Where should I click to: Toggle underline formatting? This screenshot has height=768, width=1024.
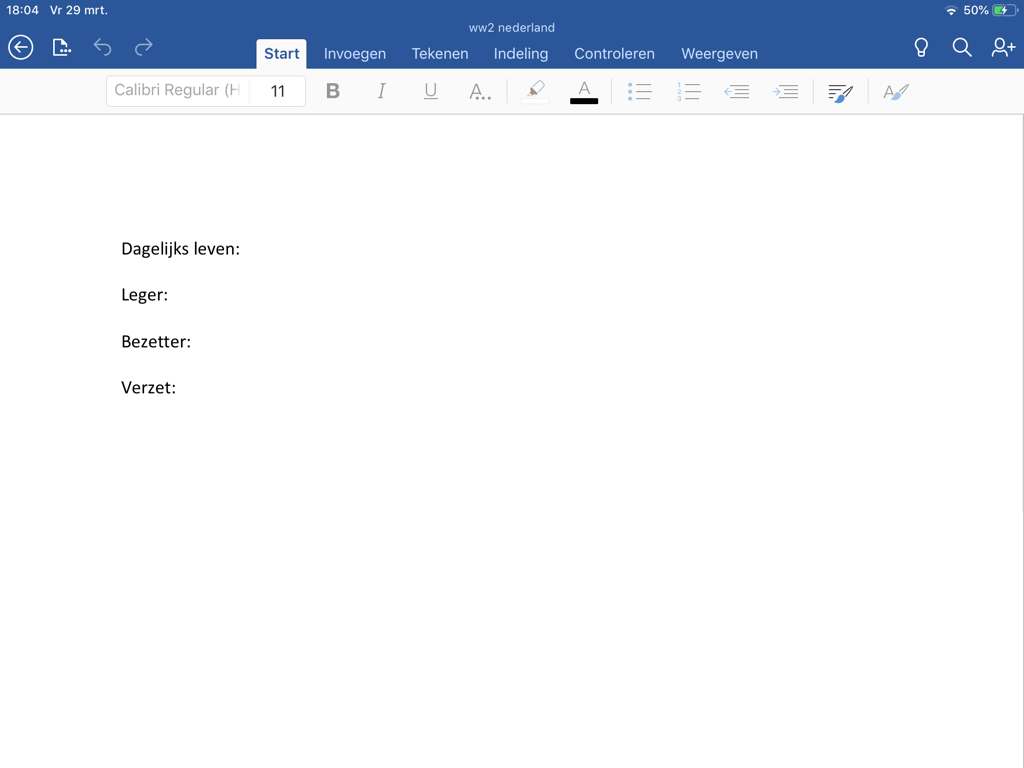[430, 91]
